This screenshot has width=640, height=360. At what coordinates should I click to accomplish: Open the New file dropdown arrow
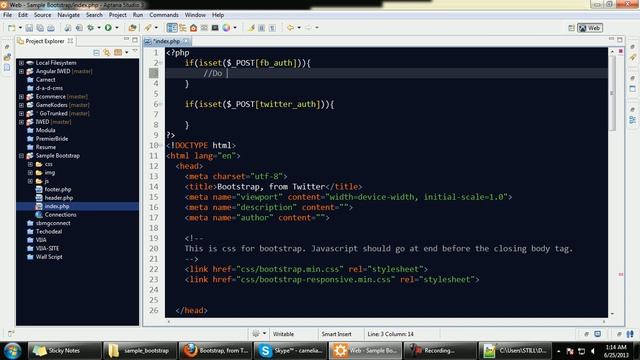(x=20, y=28)
